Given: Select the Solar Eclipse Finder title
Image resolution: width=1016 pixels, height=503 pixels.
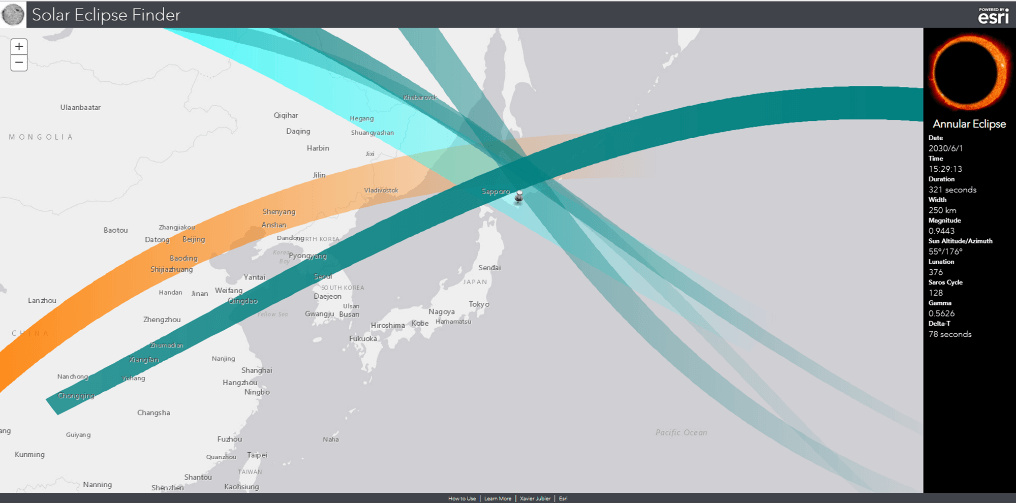Looking at the screenshot, I should (106, 14).
